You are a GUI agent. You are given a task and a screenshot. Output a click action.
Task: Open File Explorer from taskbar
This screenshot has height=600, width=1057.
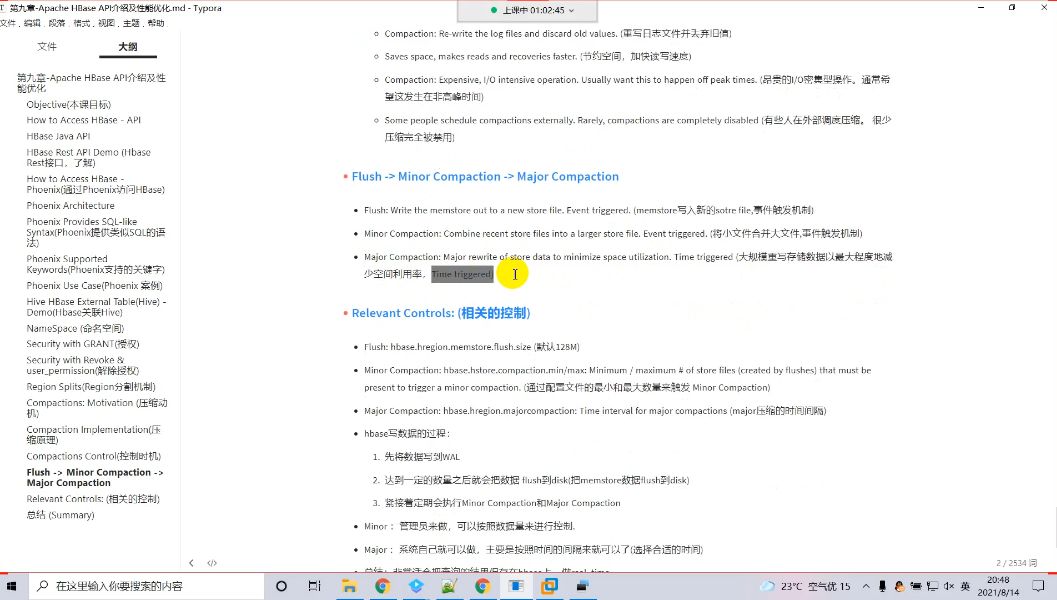[349, 586]
